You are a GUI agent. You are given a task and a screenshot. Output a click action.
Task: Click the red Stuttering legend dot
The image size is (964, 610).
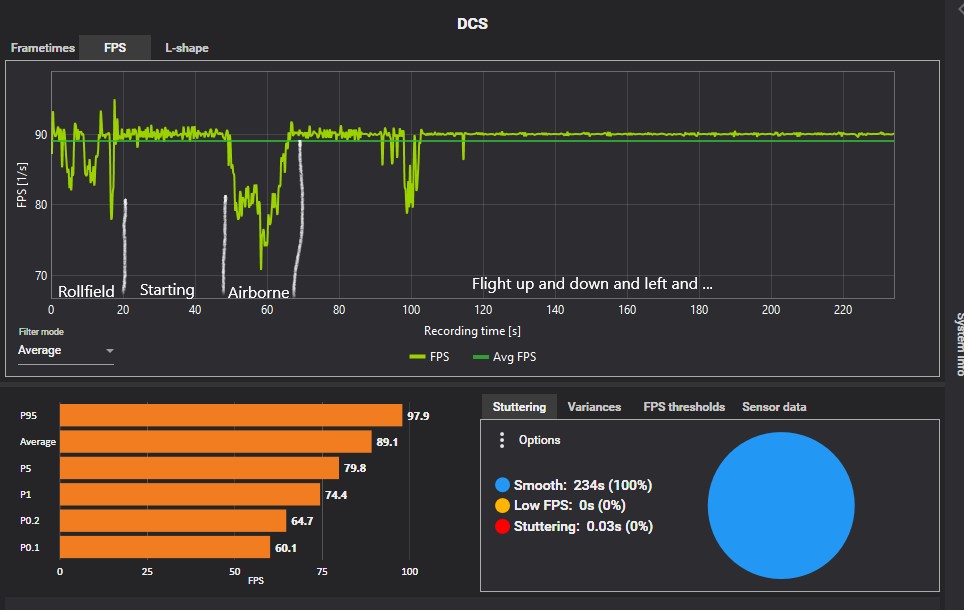tap(502, 526)
